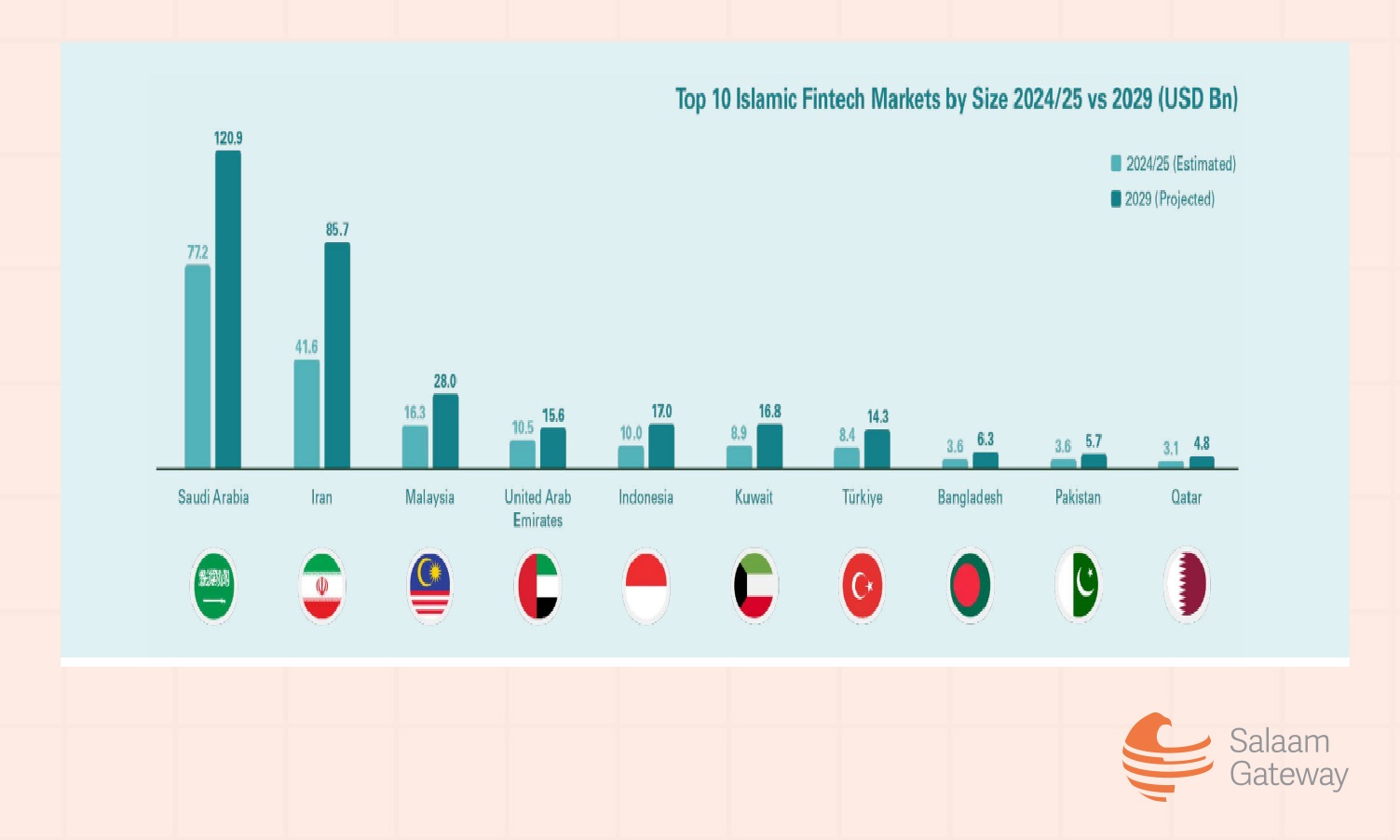Click the 2029 (Projected) legend swatch
This screenshot has height=840, width=1400.
1116,198
